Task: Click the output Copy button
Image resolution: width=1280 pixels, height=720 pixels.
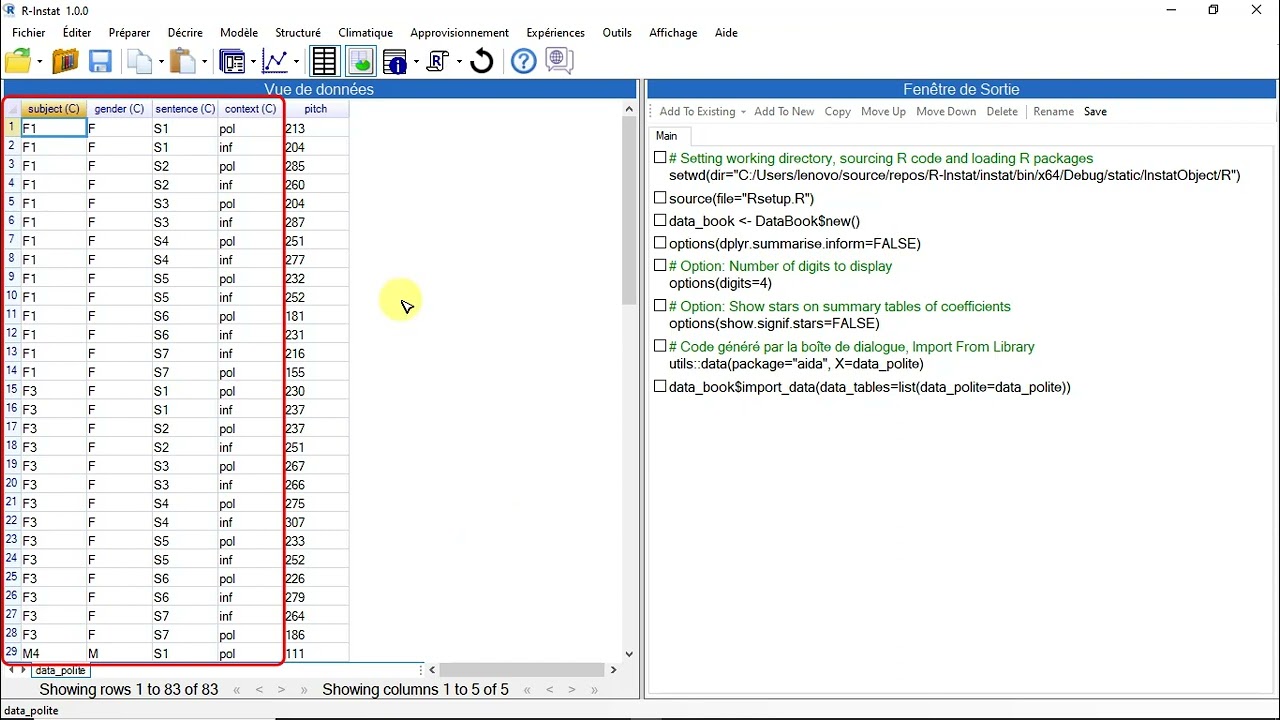Action: tap(838, 112)
